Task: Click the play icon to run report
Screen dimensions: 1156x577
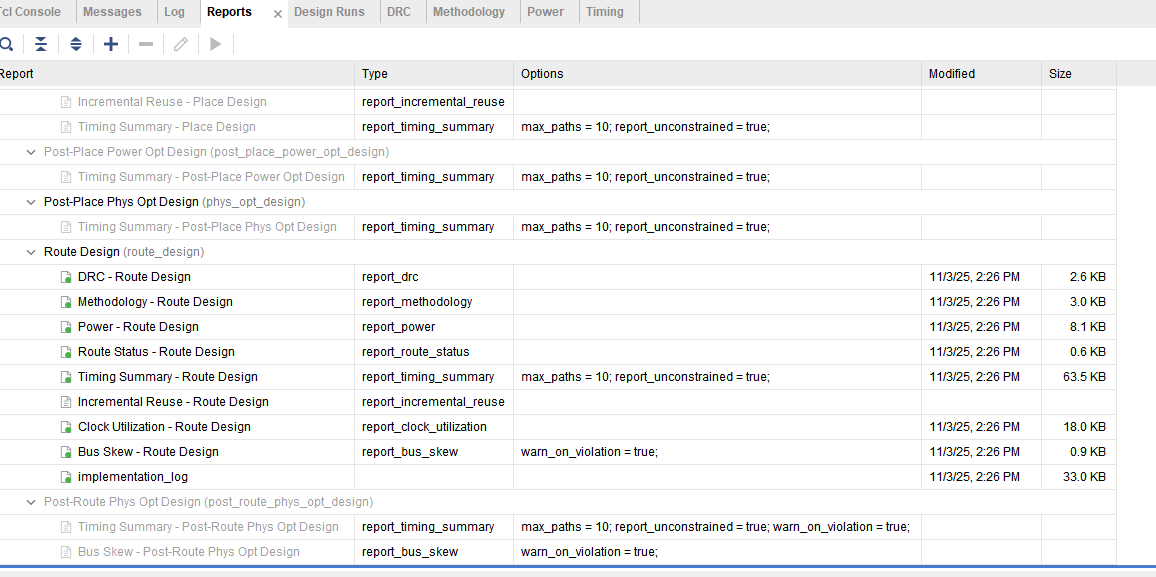Action: click(x=215, y=44)
